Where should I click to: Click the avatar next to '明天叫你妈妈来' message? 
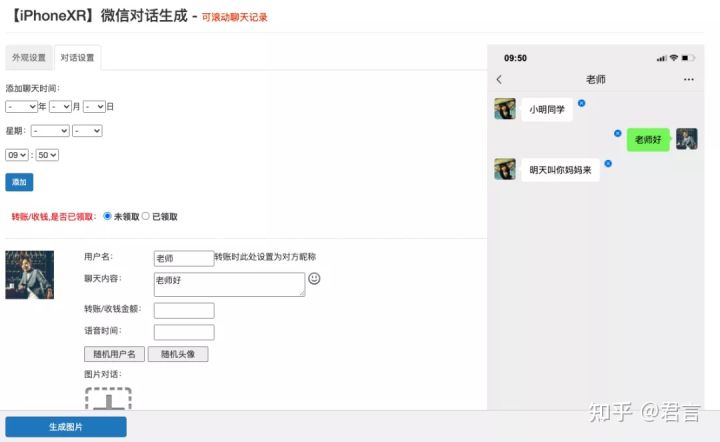pyautogui.click(x=505, y=169)
